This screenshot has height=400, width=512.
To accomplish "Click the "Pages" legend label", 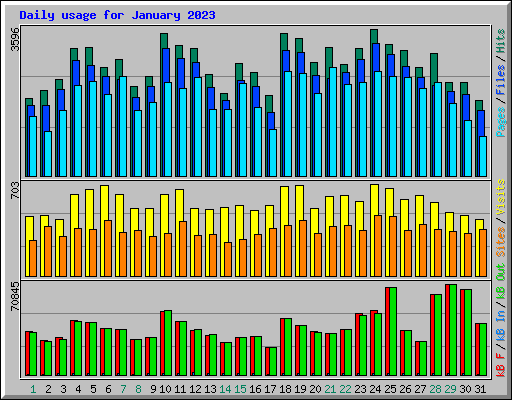I will (x=501, y=122).
